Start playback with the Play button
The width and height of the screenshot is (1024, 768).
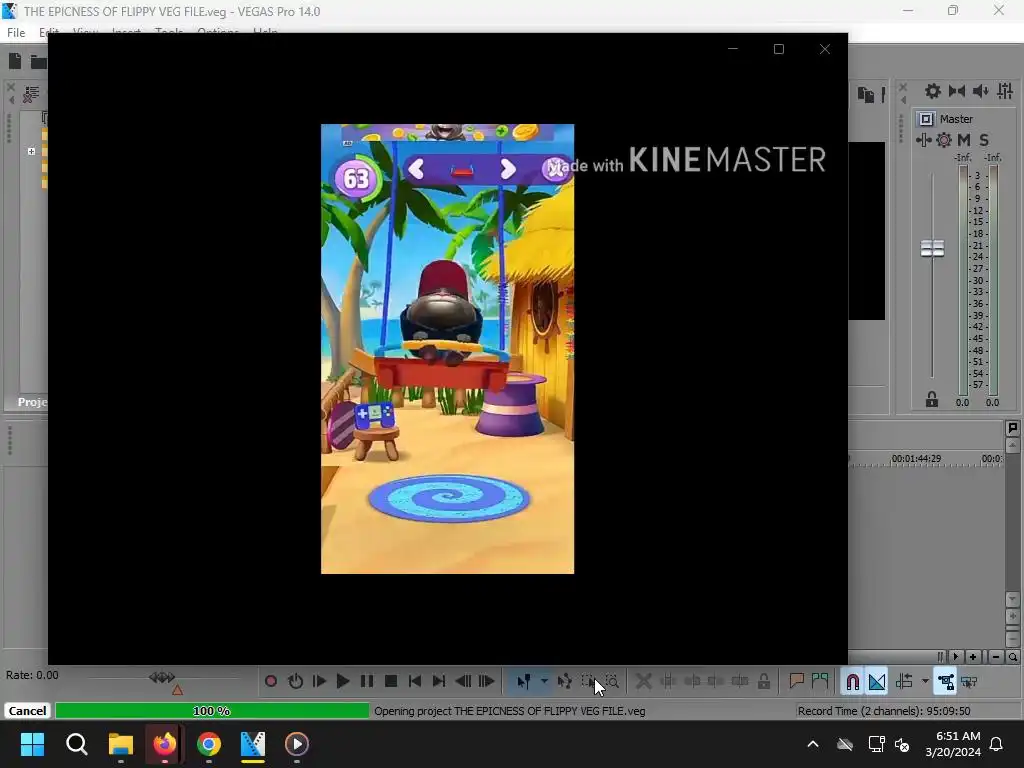pos(342,681)
